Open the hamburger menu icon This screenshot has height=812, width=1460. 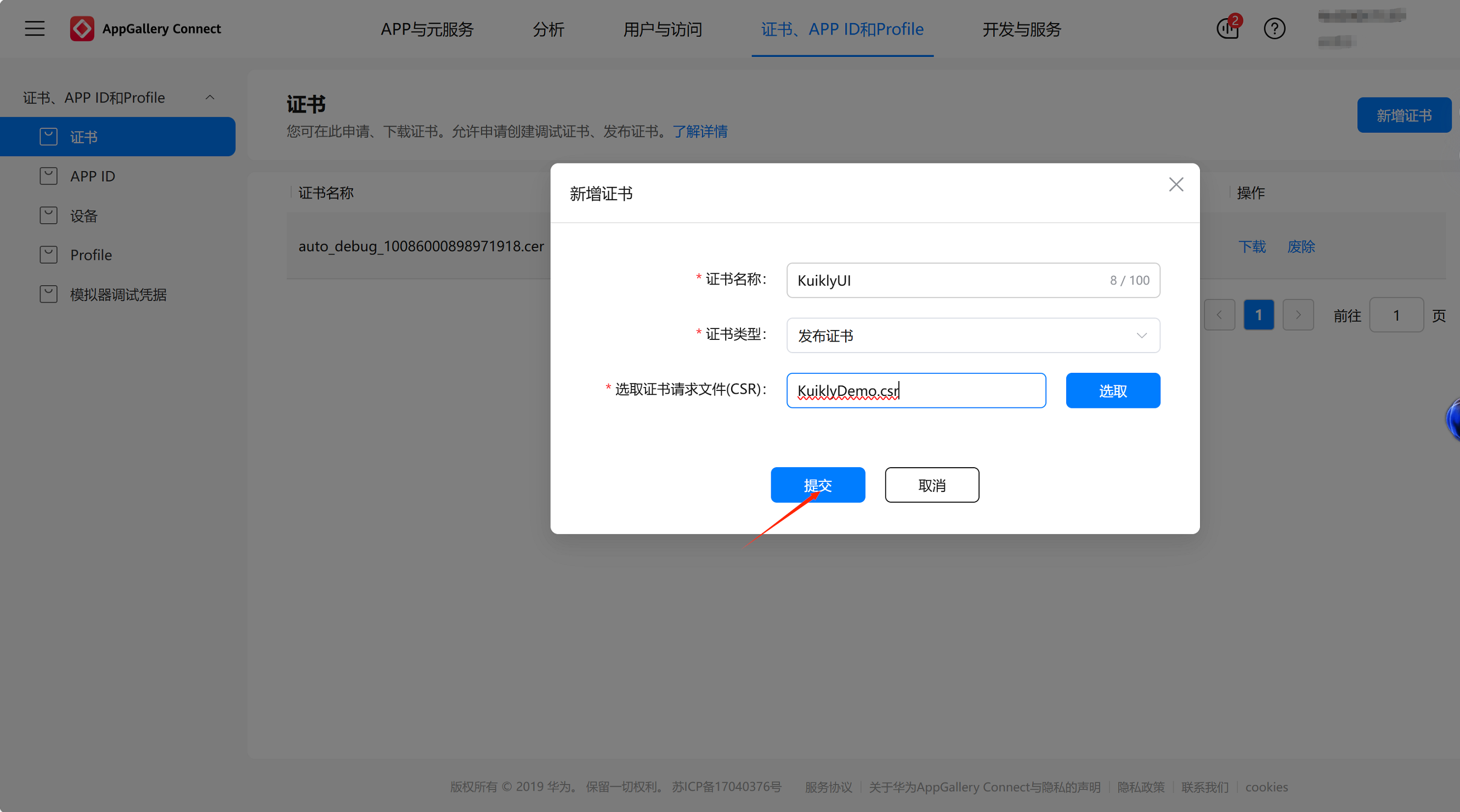tap(35, 29)
